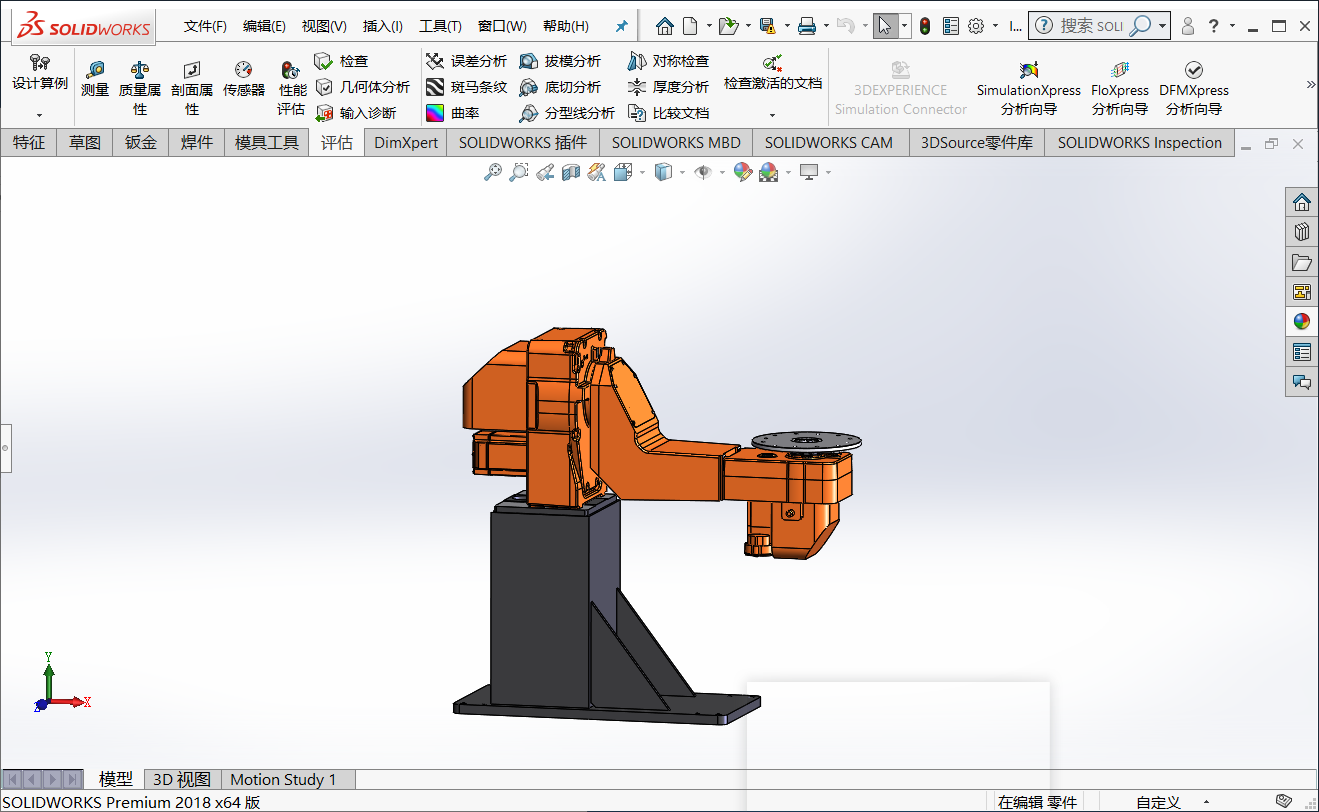Select the 测量 (Measure) tool
This screenshot has width=1319, height=812.
pos(95,79)
